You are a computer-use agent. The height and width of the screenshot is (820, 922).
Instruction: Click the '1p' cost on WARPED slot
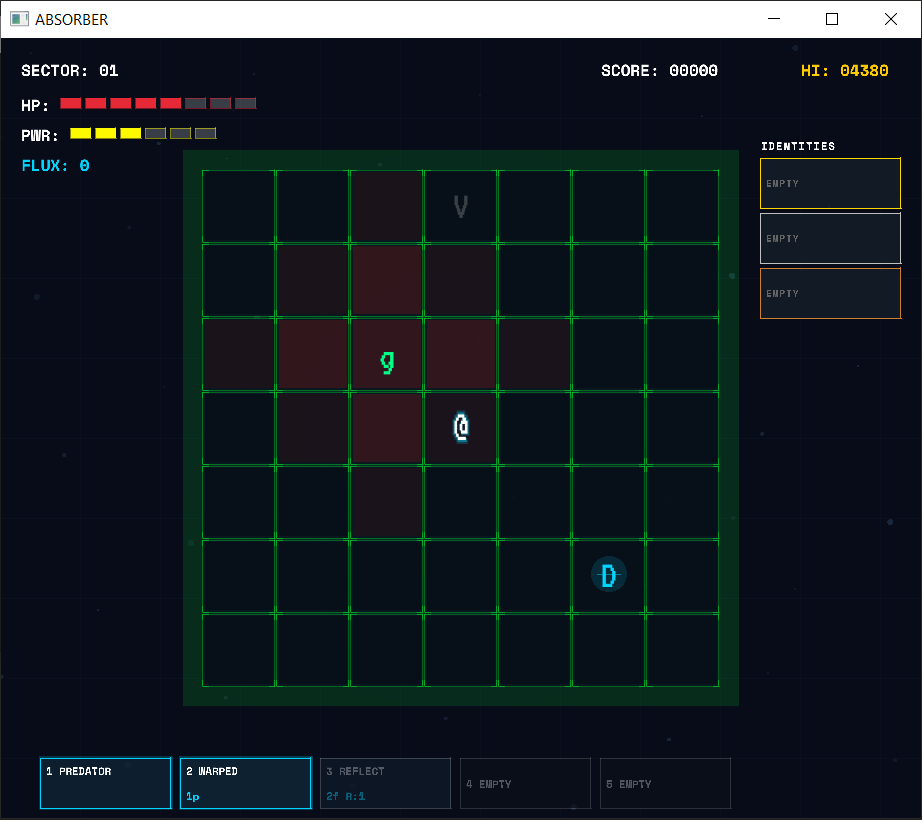tap(193, 796)
